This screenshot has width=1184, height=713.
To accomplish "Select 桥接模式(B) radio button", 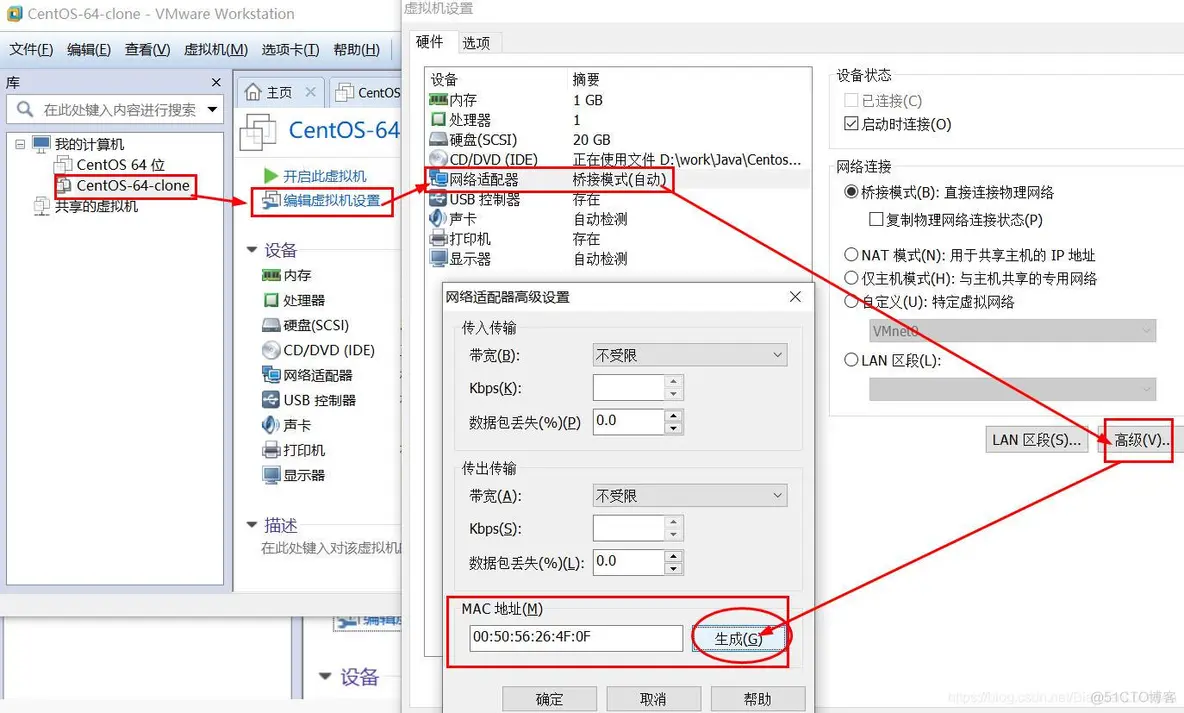I will [x=851, y=192].
